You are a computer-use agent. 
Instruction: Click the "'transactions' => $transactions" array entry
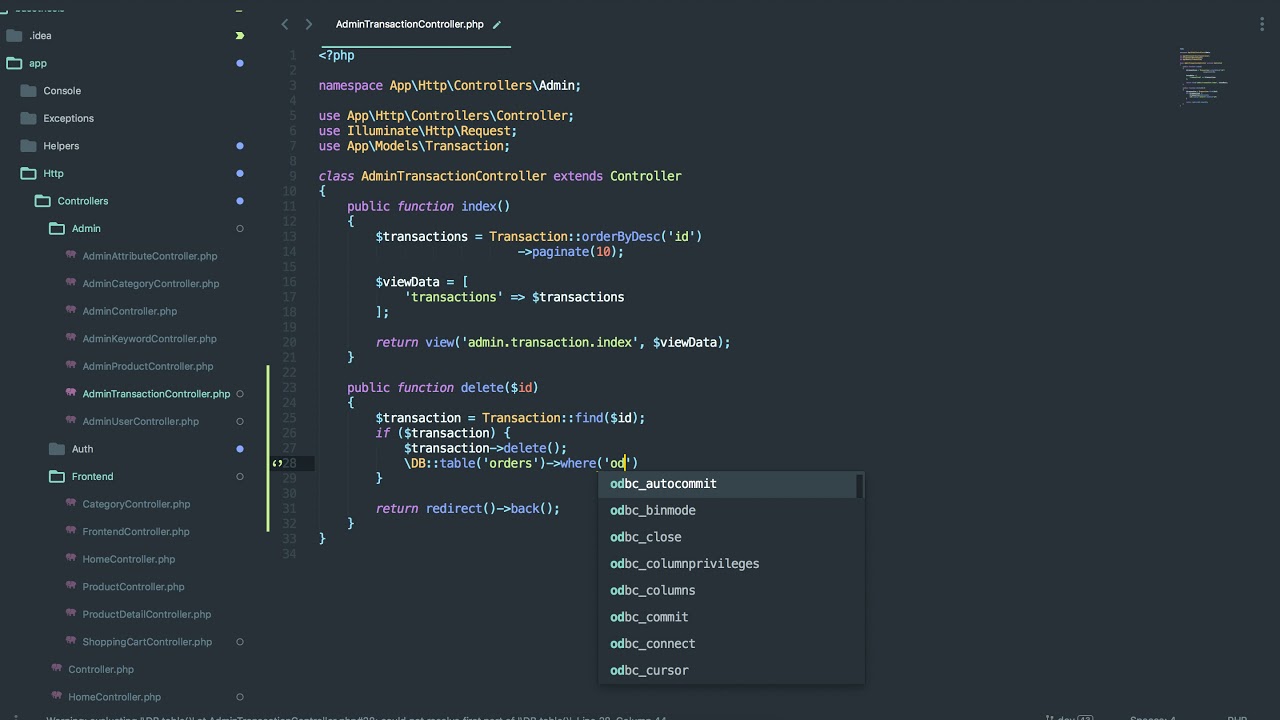coord(514,297)
